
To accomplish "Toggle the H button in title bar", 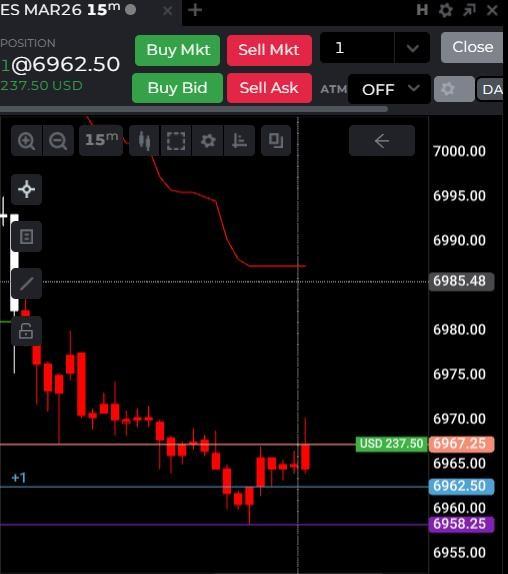I will coord(422,10).
